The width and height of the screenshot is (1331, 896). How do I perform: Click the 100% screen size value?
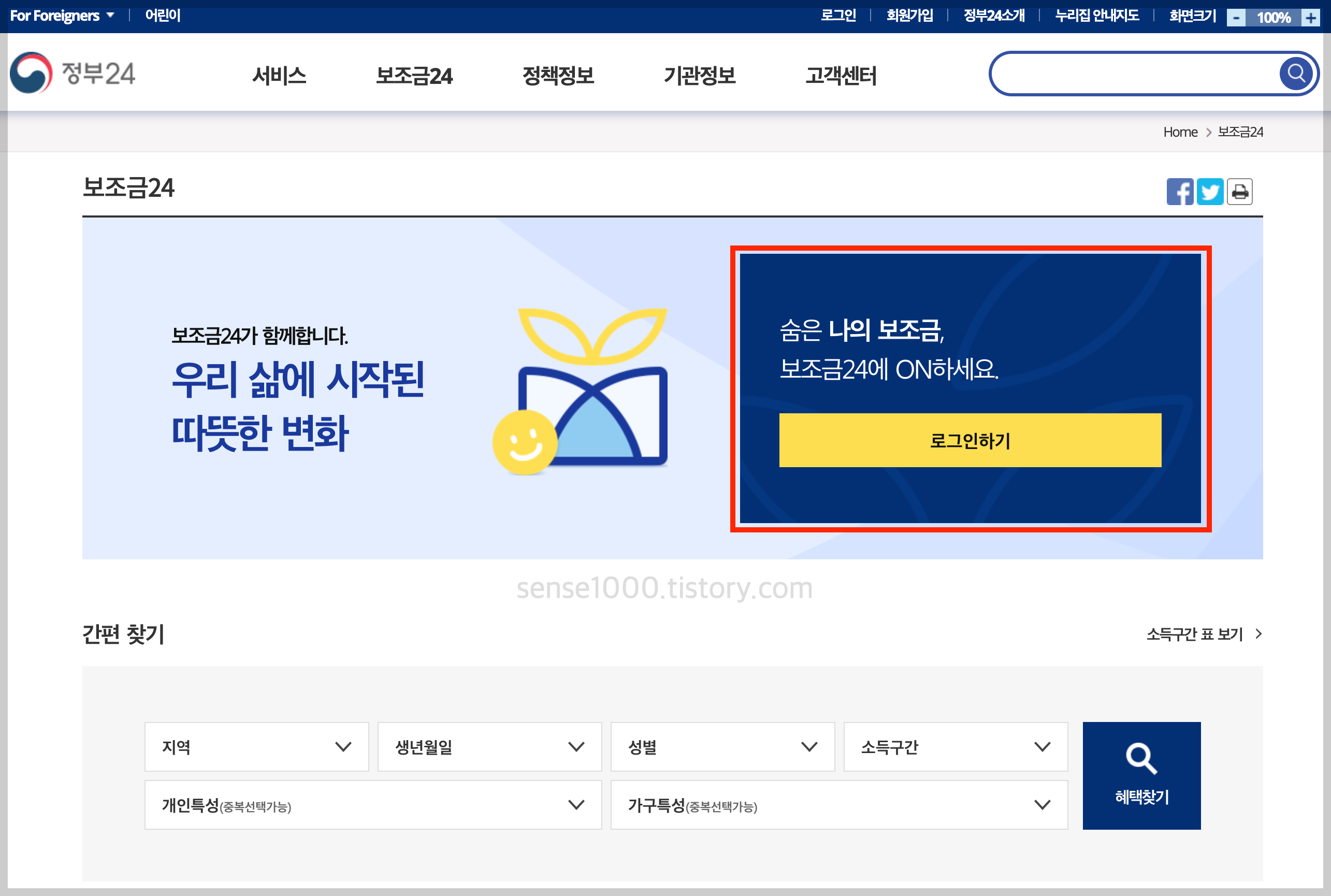[x=1274, y=18]
